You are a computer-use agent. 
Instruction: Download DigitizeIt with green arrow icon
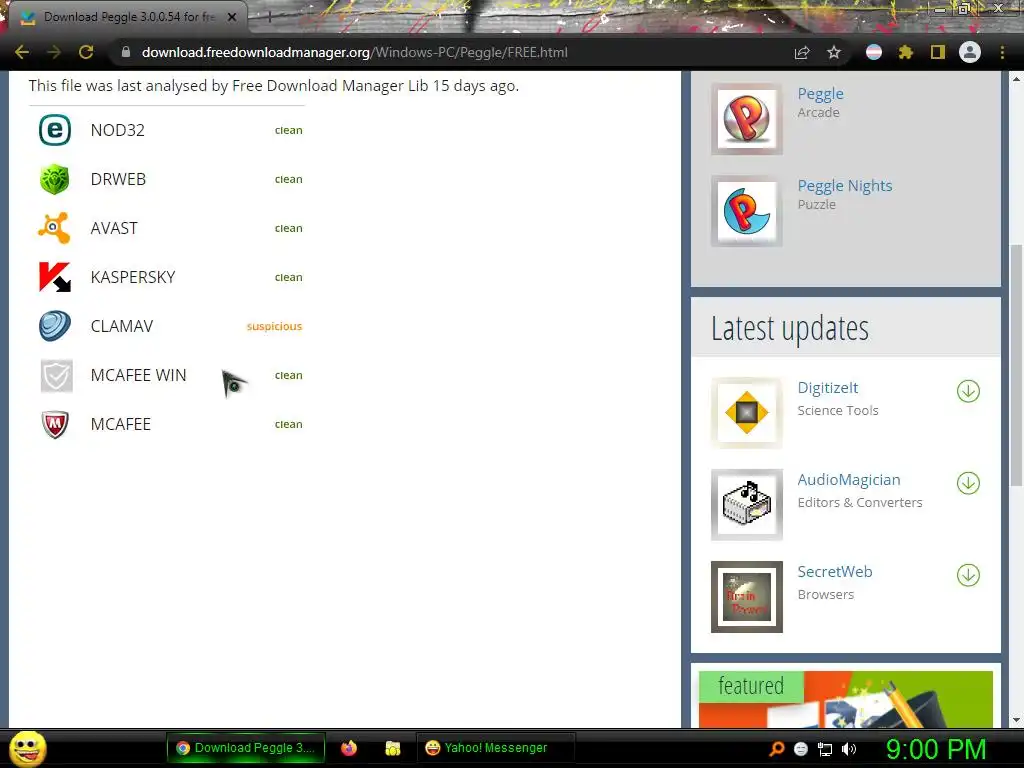968,391
